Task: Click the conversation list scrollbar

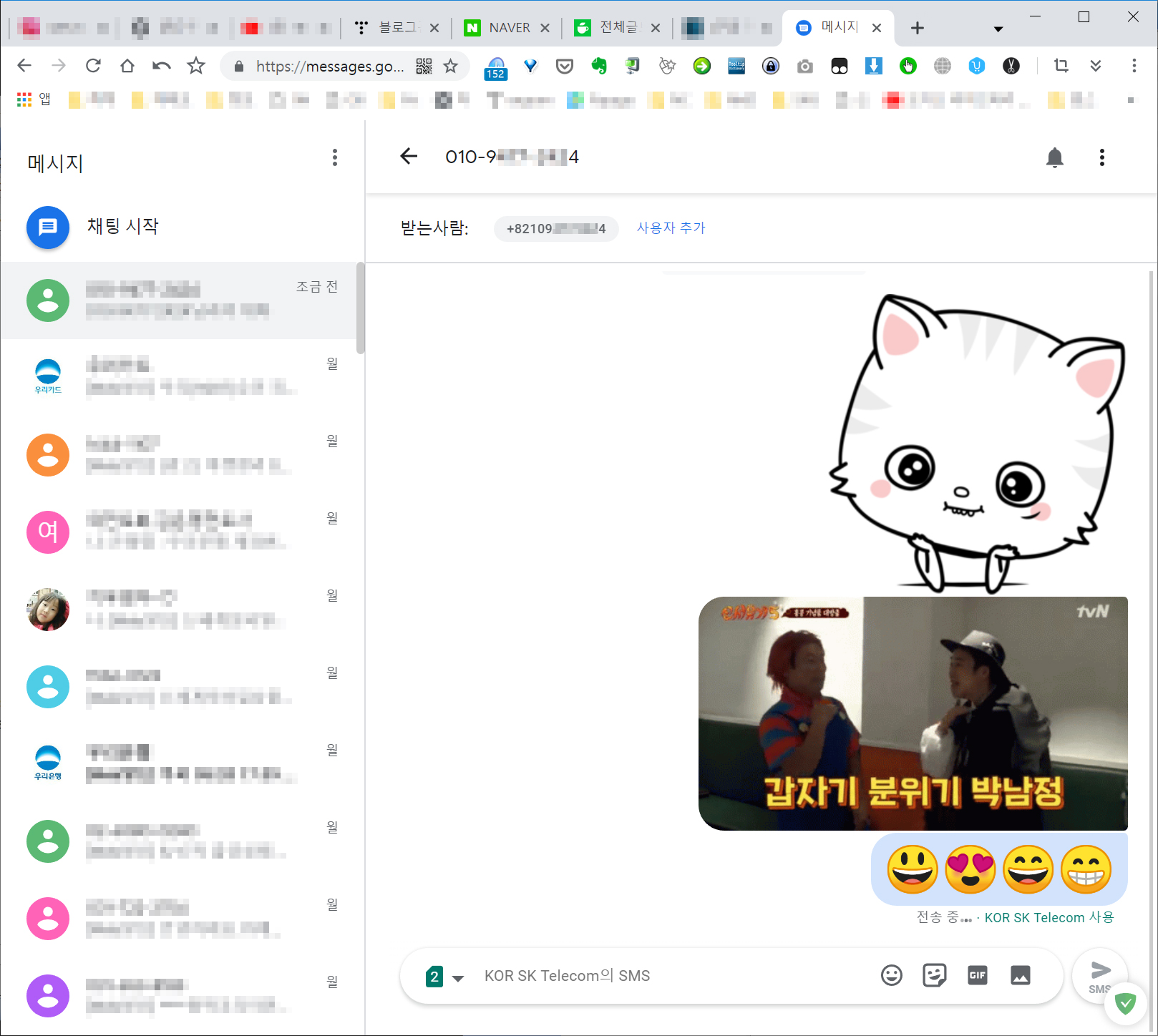Action: (361, 308)
